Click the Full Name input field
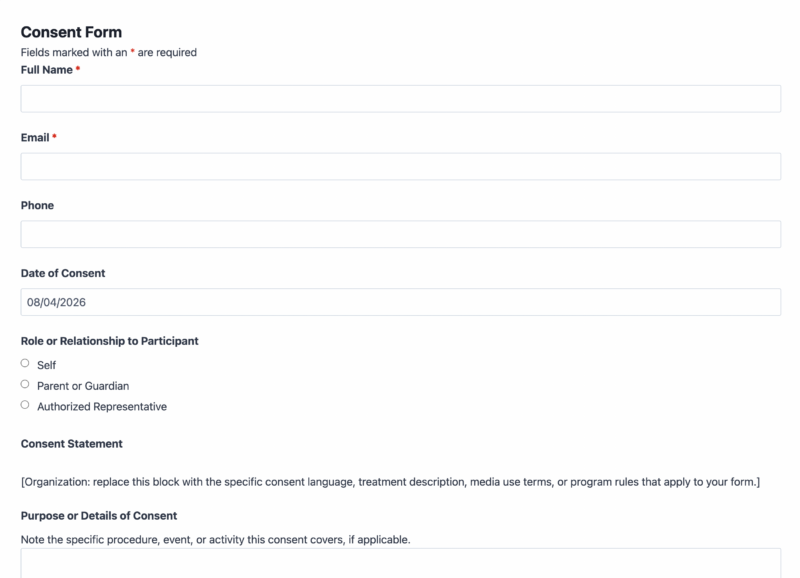The height and width of the screenshot is (578, 800). [x=401, y=98]
